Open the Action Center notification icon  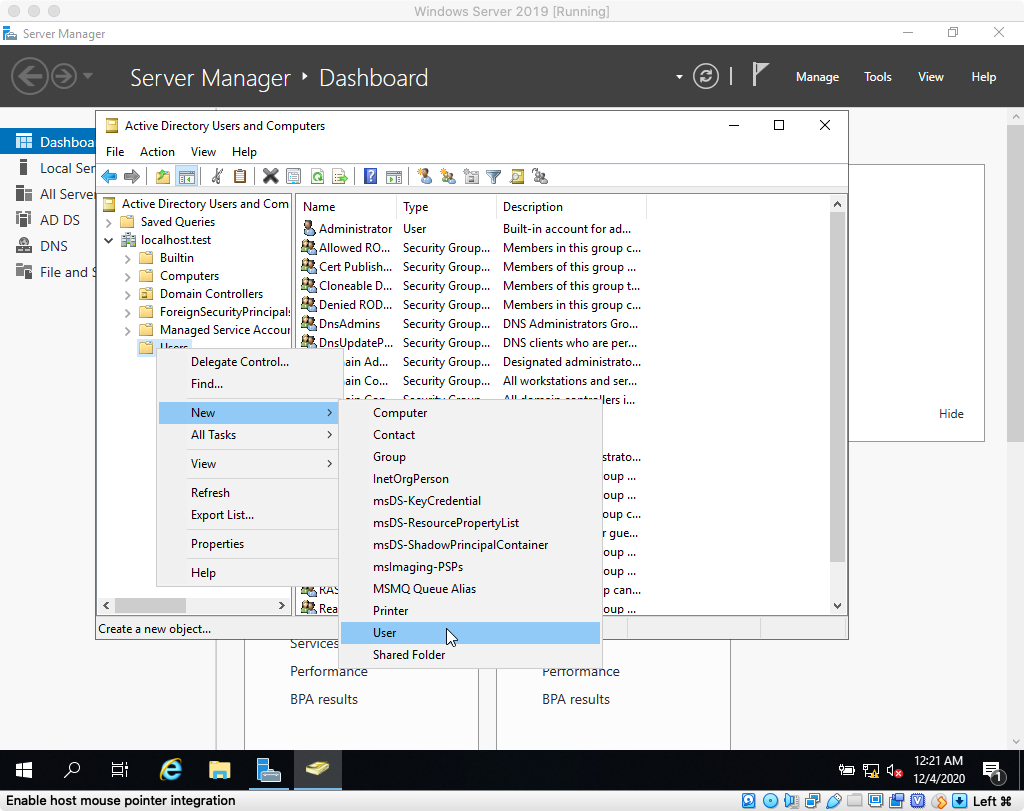993,771
